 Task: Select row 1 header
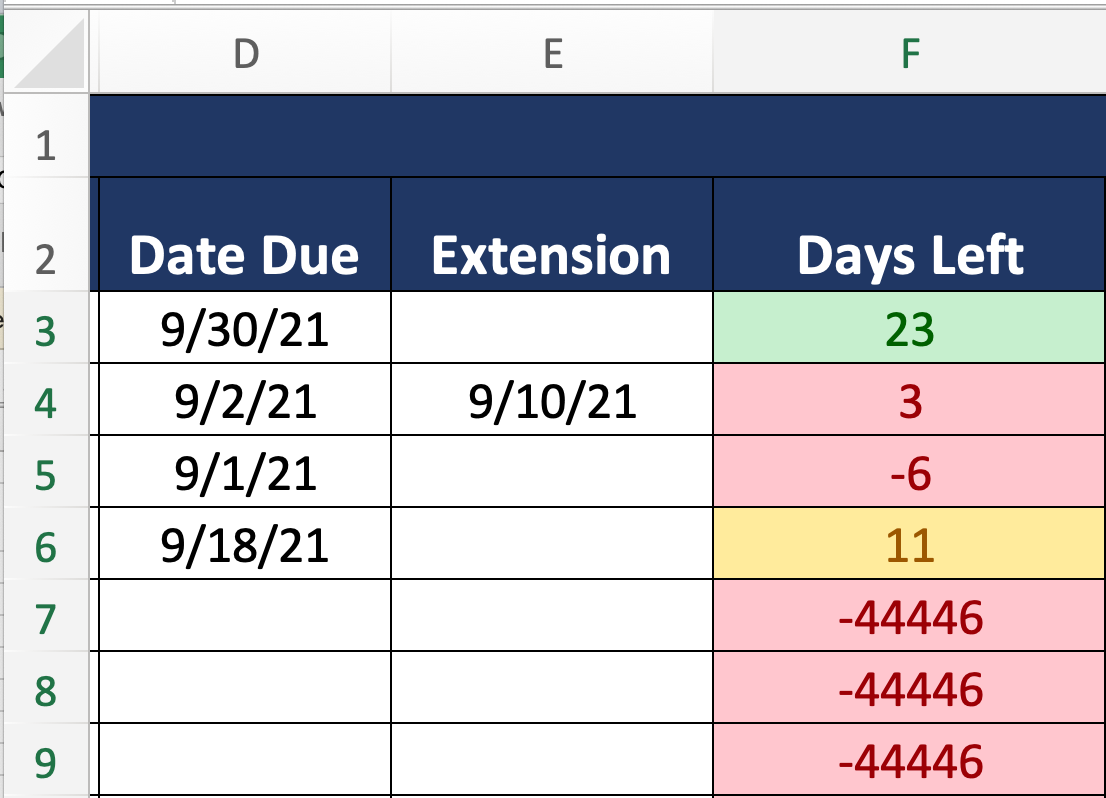tap(45, 147)
